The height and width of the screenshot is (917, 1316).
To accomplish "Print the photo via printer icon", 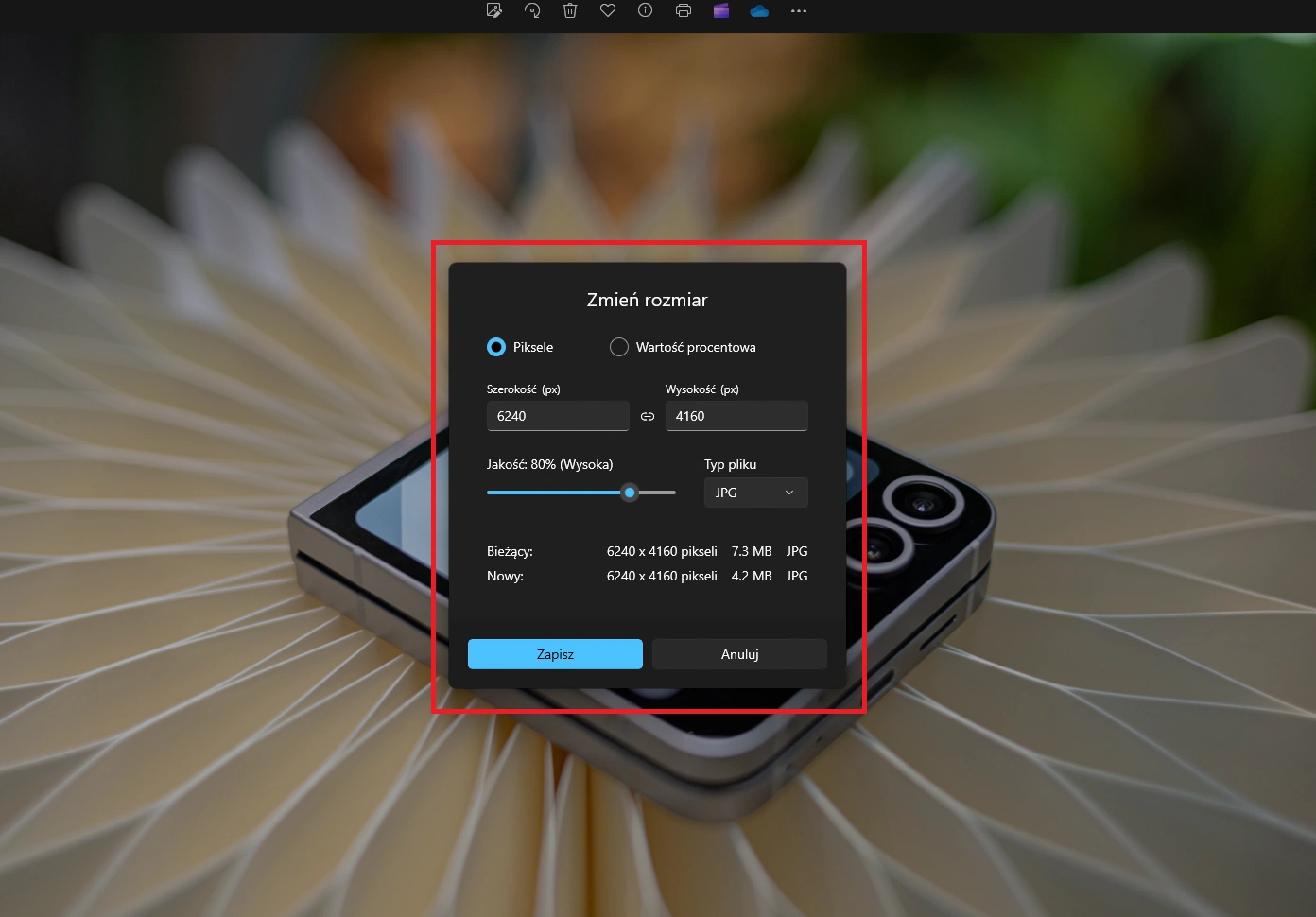I will pyautogui.click(x=684, y=10).
